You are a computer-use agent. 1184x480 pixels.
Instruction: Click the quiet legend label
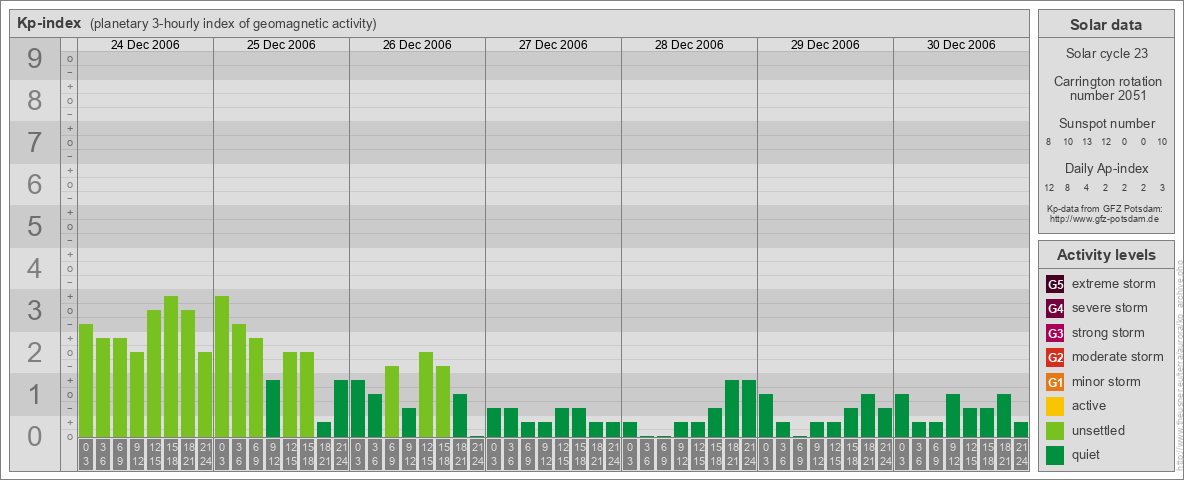pyautogui.click(x=1086, y=455)
